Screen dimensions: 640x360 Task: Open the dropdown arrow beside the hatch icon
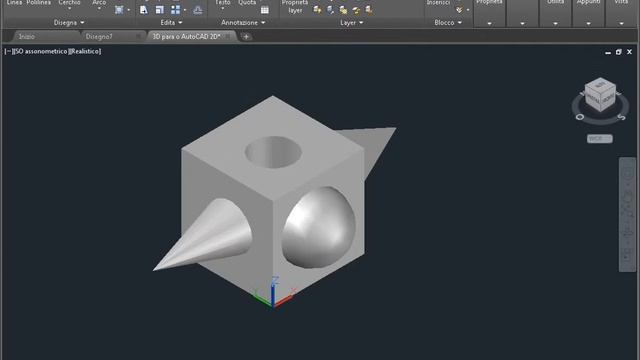pyautogui.click(x=129, y=10)
